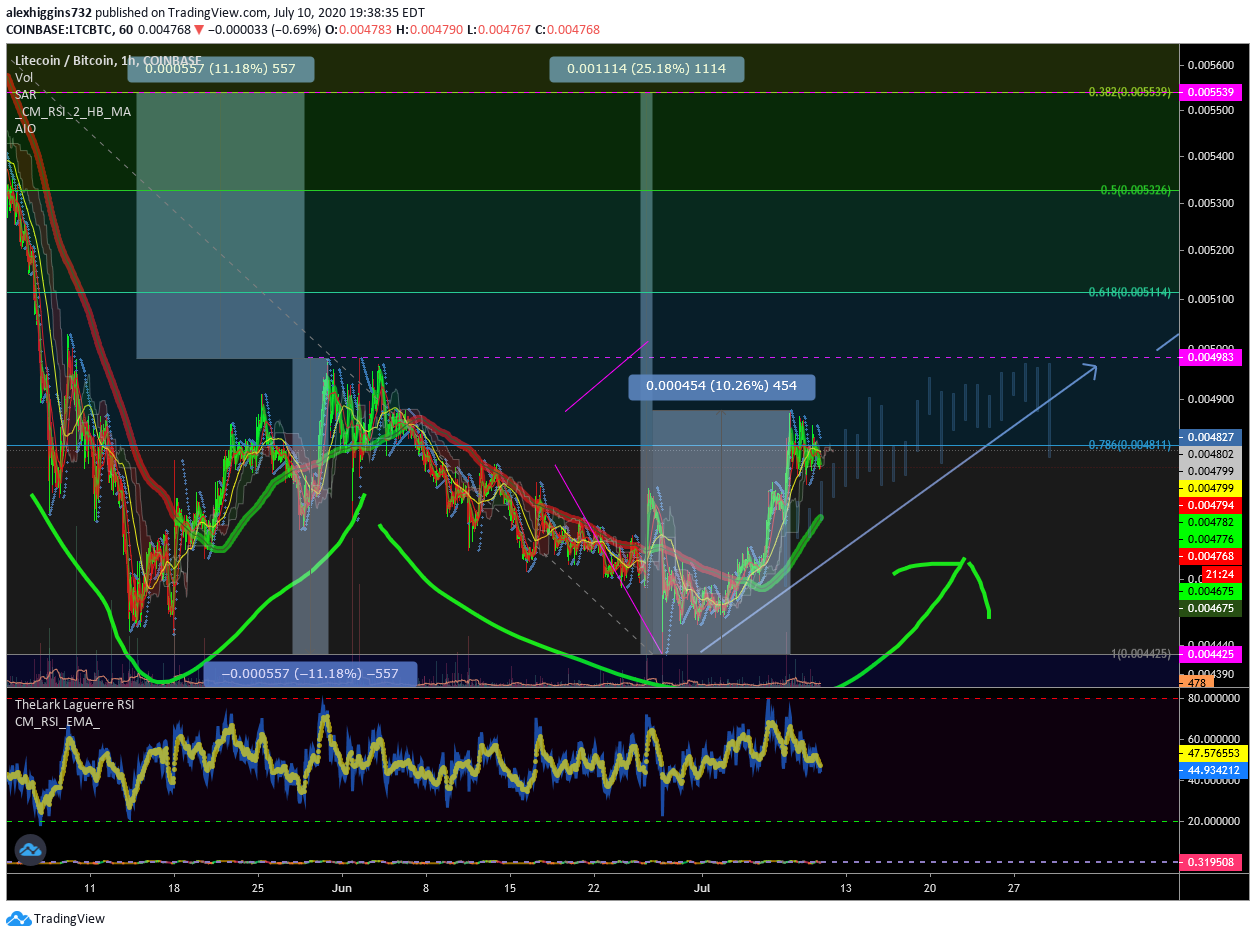The height and width of the screenshot is (937, 1256).
Task: Click the −0.000557 (−11.18%) −557 measurement label
Action: (309, 674)
